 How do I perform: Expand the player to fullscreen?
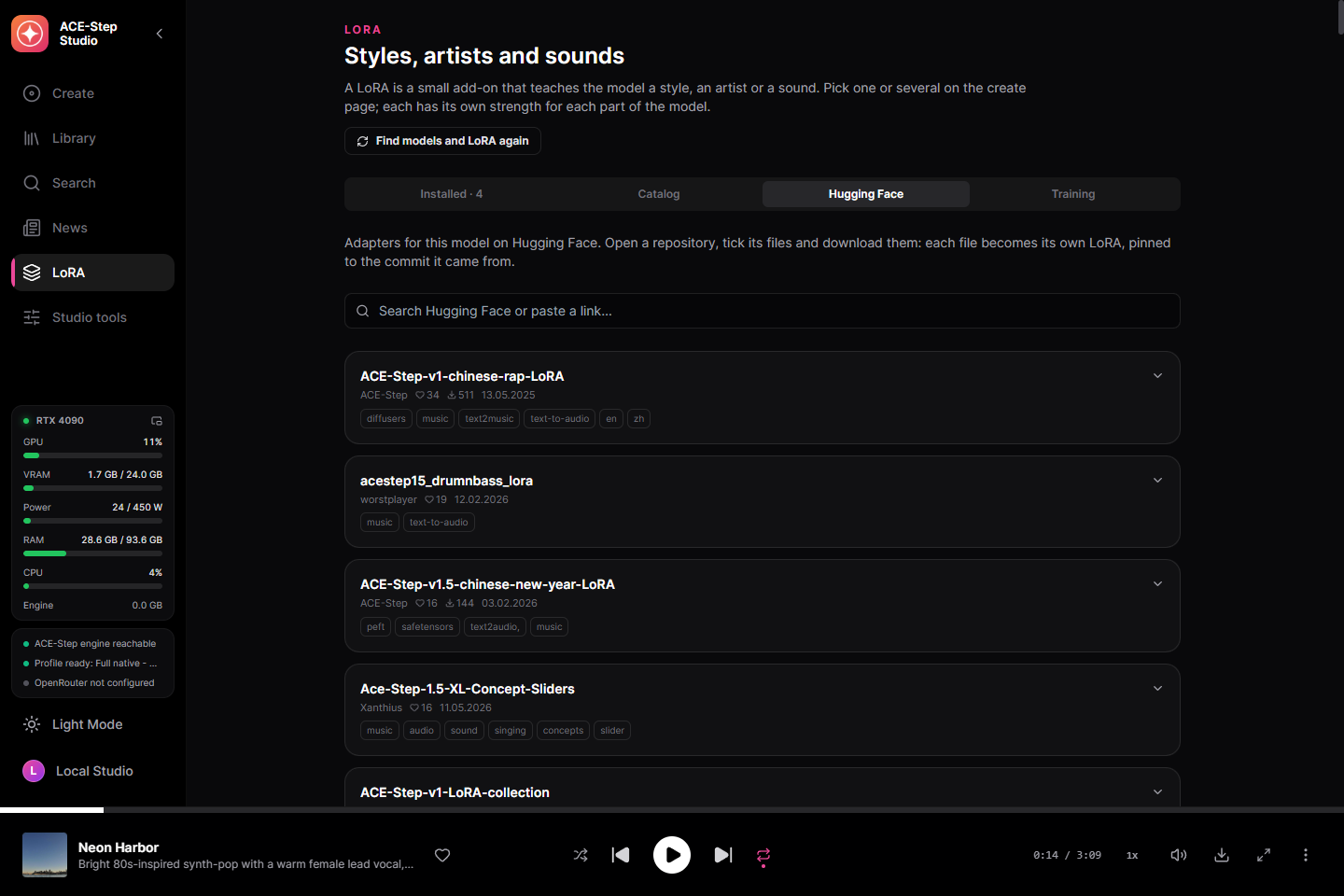[x=1264, y=855]
